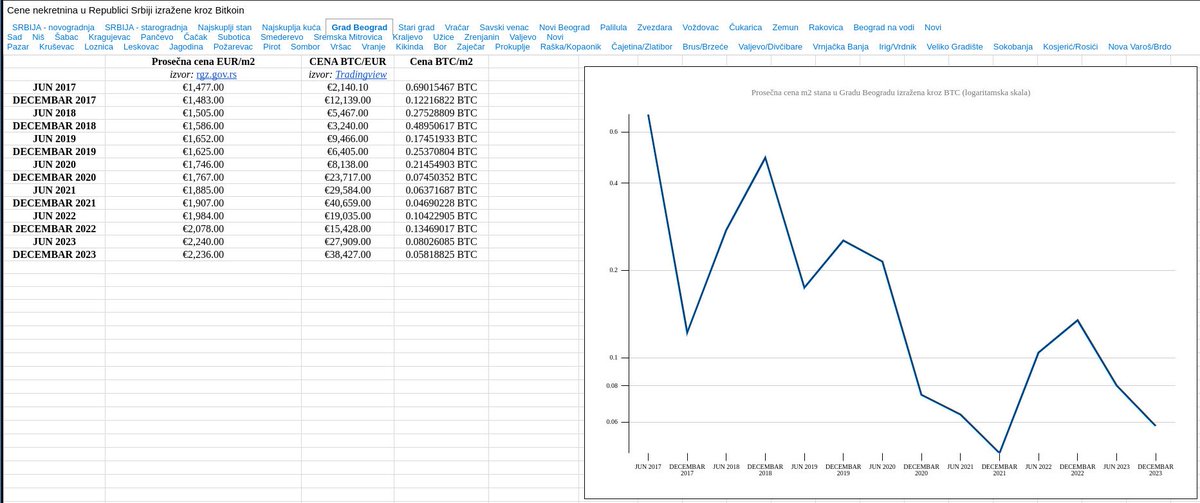
Task: Open the Voždovac tab
Action: (701, 27)
